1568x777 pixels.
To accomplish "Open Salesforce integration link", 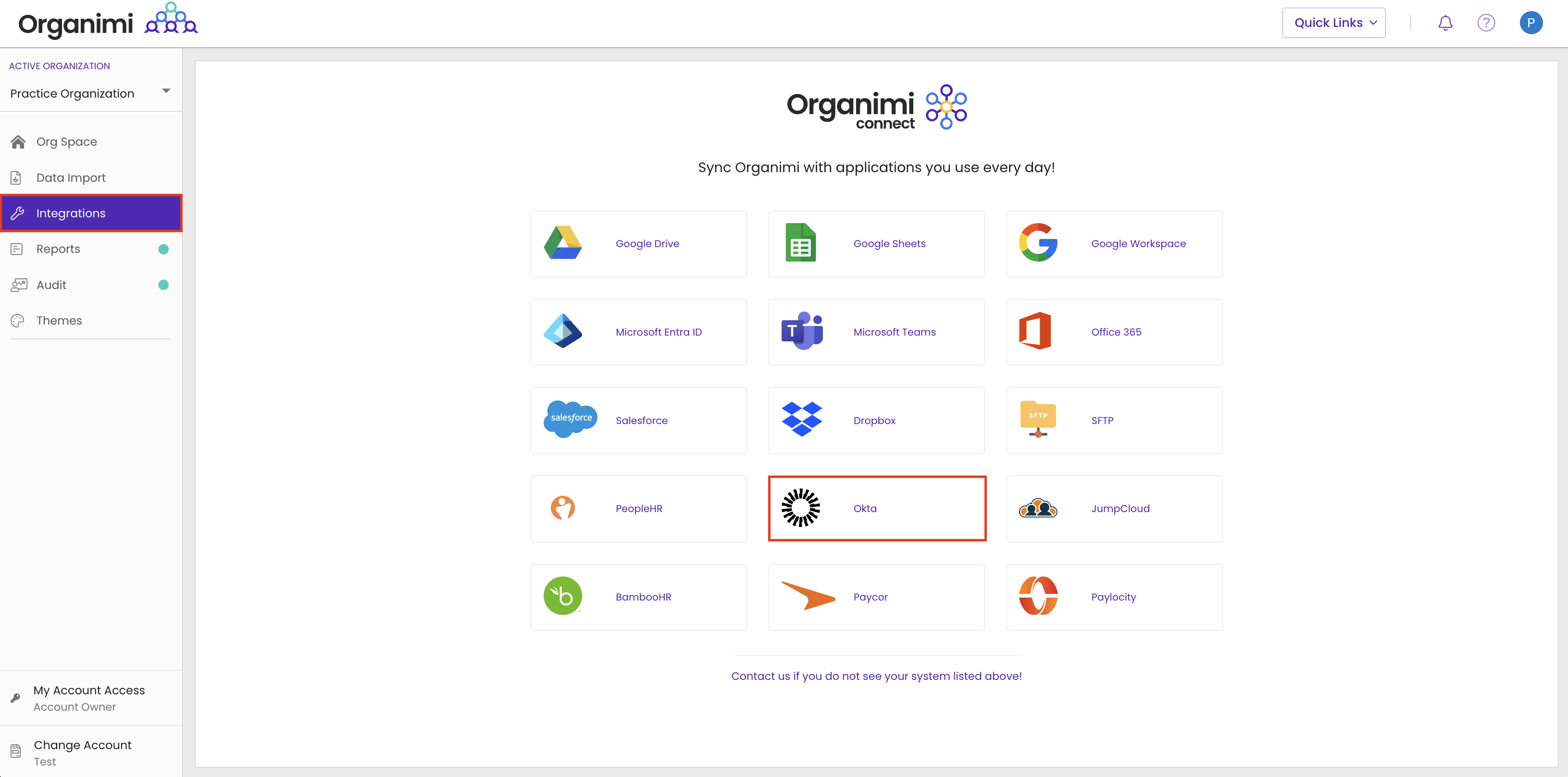I will click(x=642, y=420).
